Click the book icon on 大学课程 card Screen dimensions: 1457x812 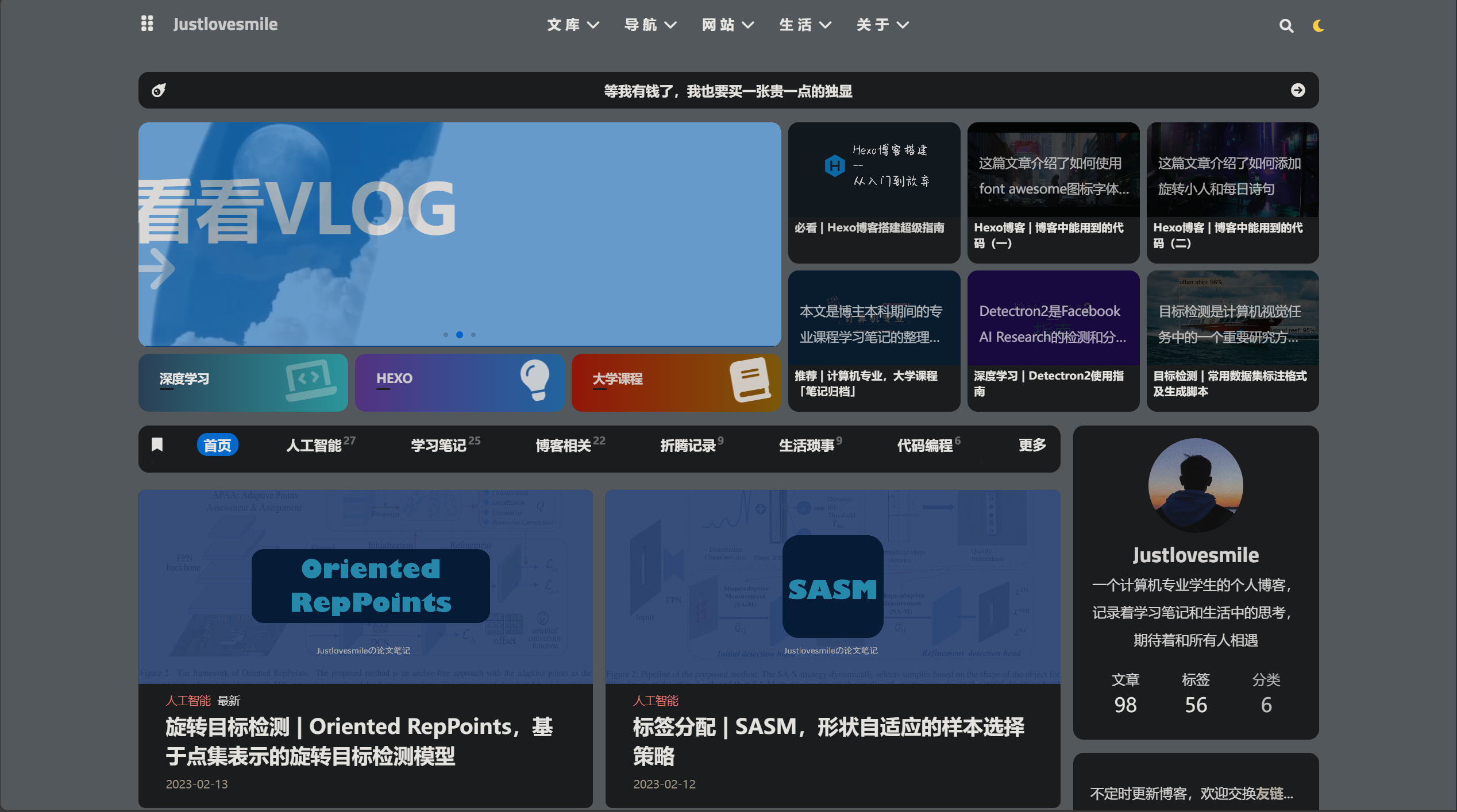click(750, 379)
